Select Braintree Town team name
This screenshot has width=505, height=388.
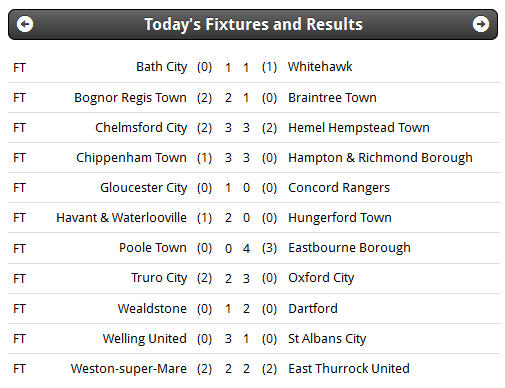click(x=332, y=98)
